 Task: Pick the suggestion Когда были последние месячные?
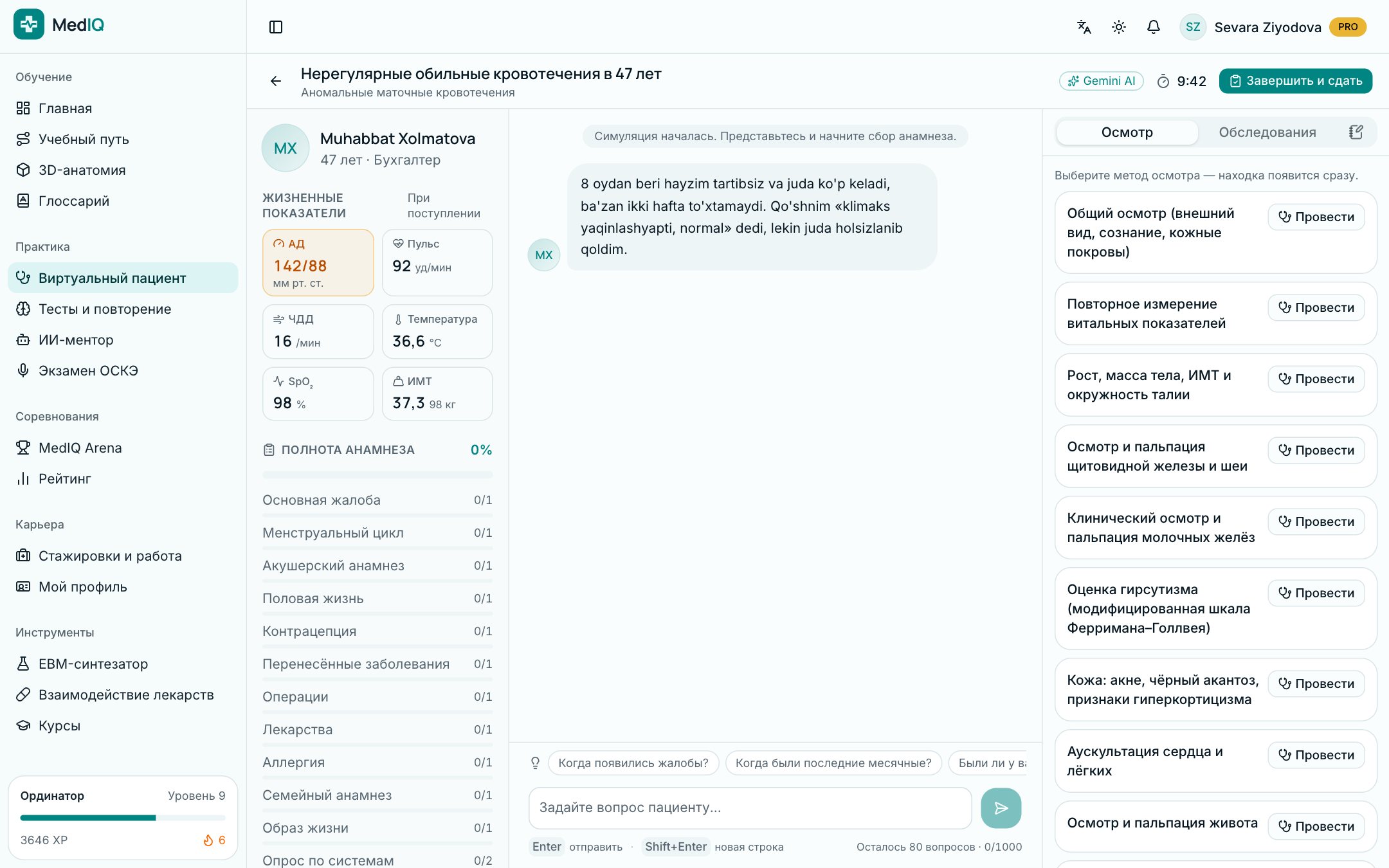click(x=833, y=763)
